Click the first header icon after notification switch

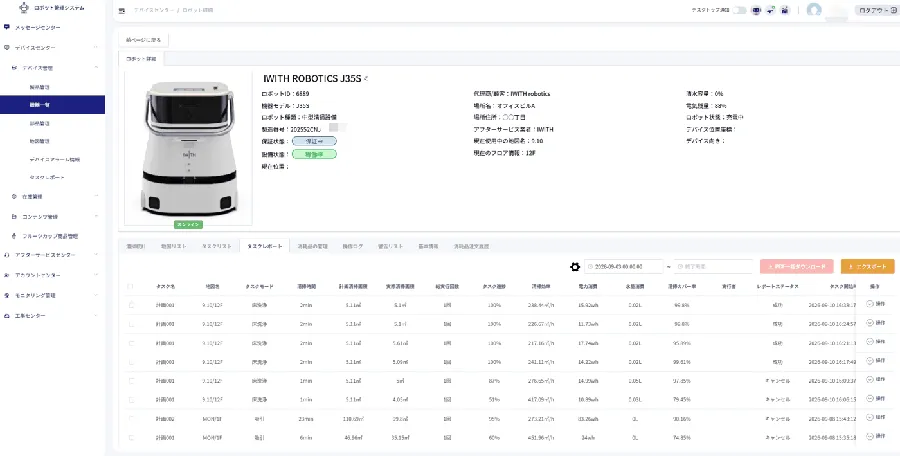point(756,10)
